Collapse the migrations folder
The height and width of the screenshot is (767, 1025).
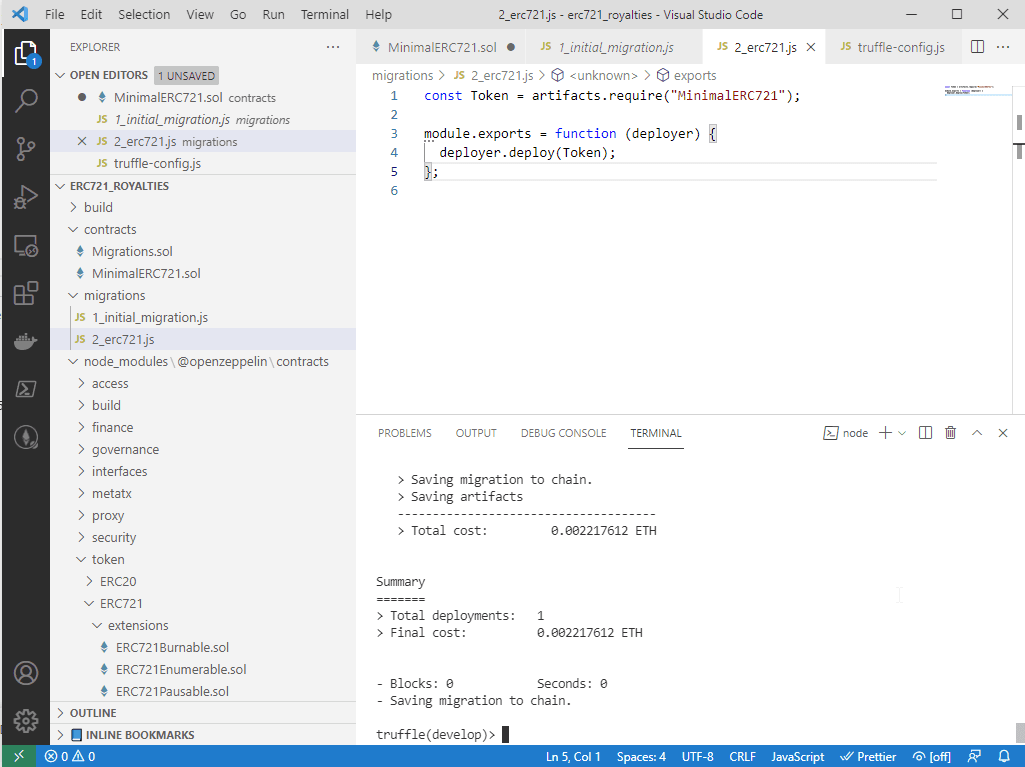pos(73,296)
